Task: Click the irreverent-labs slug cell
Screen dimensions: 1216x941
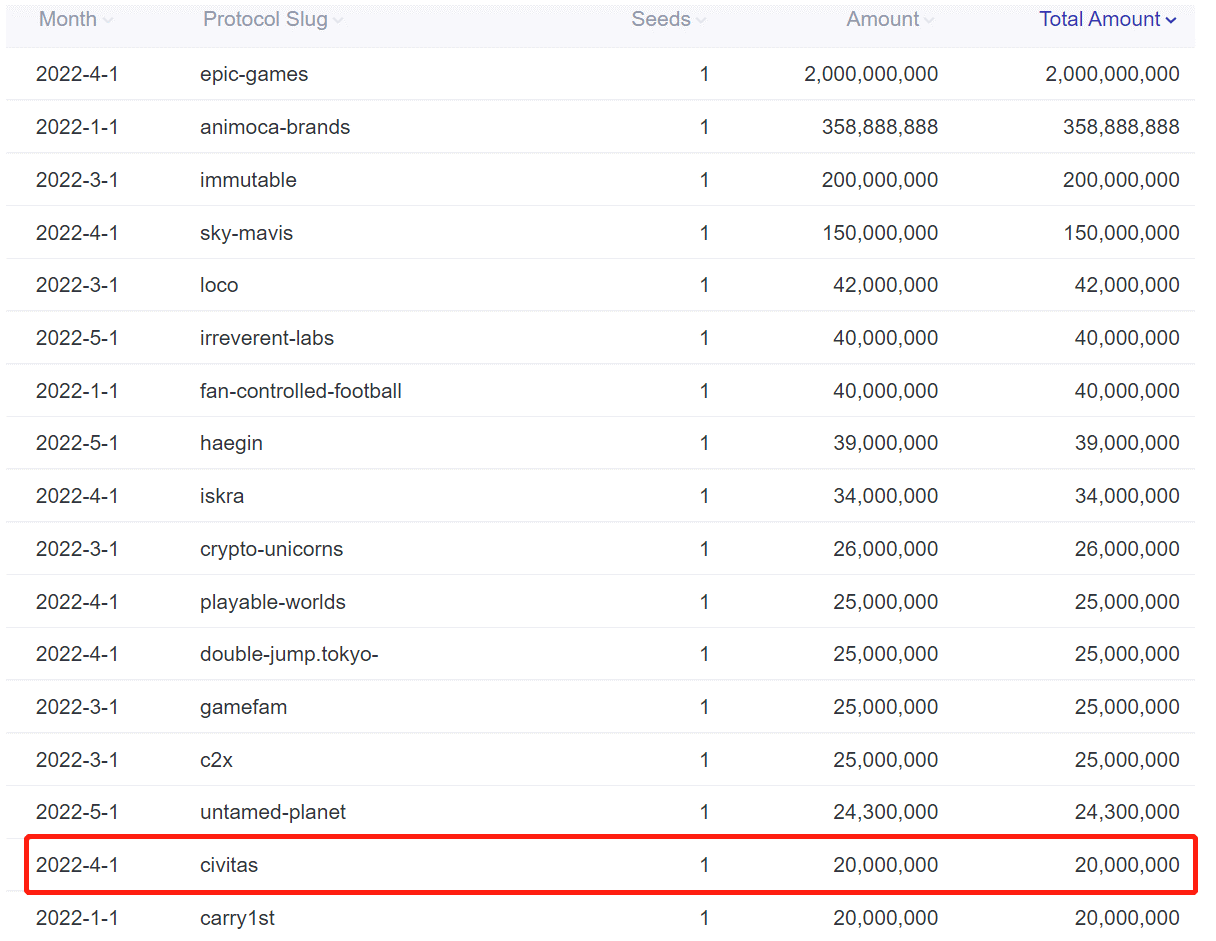Action: pyautogui.click(x=267, y=338)
